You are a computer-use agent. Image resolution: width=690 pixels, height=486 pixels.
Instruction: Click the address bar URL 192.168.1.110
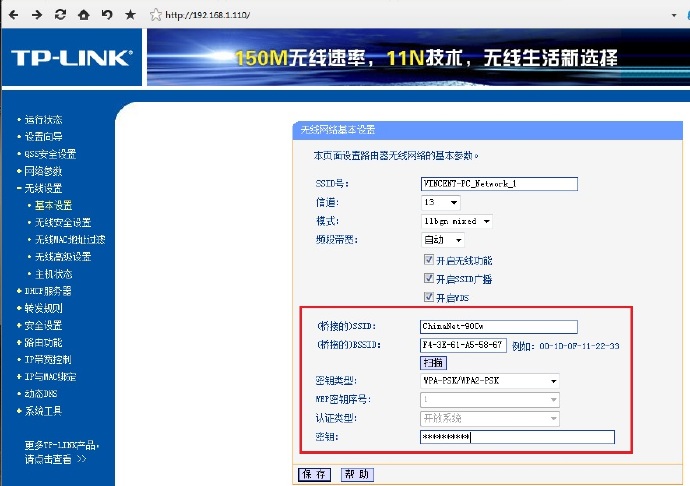[x=208, y=15]
